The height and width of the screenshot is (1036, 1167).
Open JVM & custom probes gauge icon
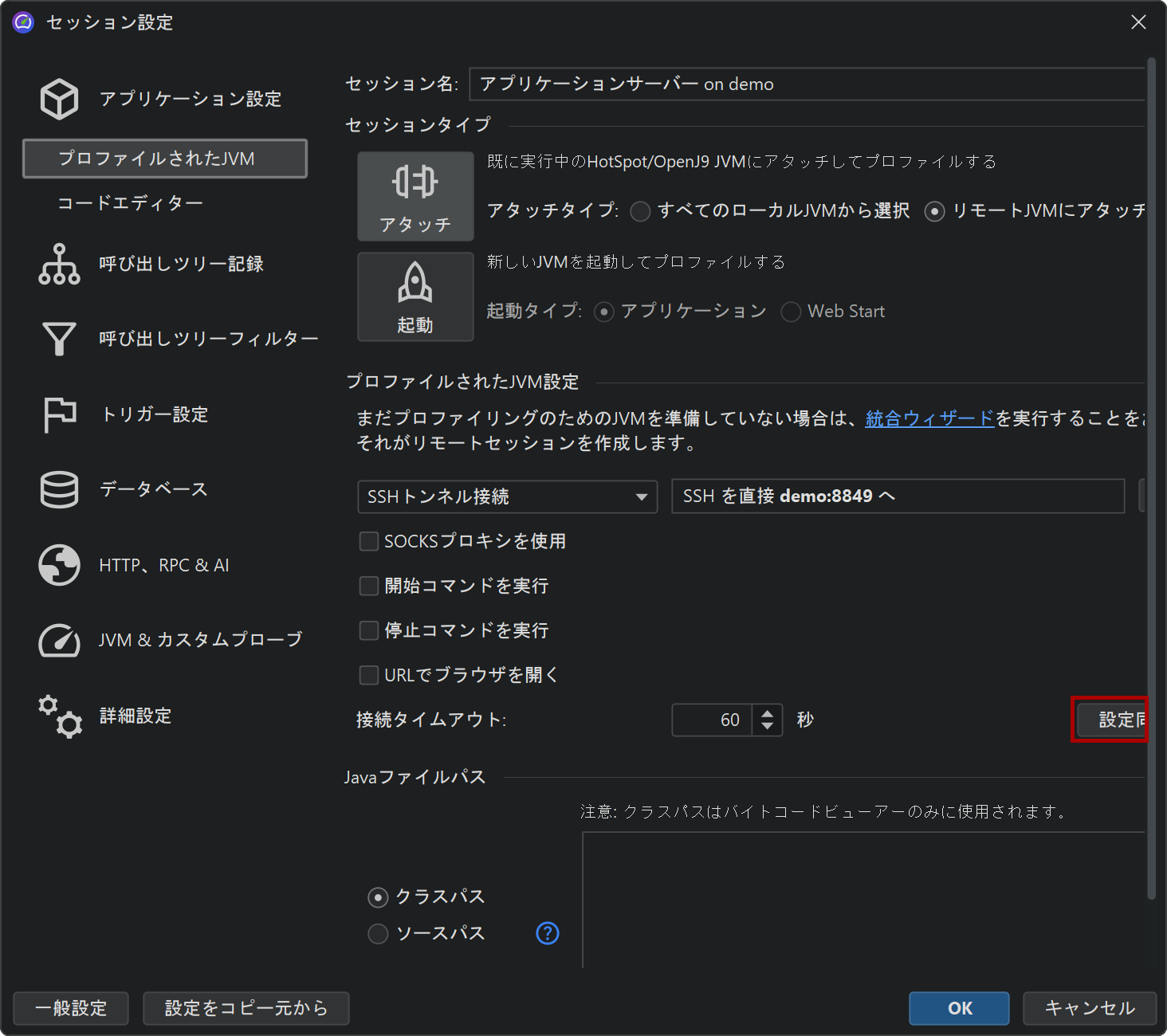(x=59, y=640)
